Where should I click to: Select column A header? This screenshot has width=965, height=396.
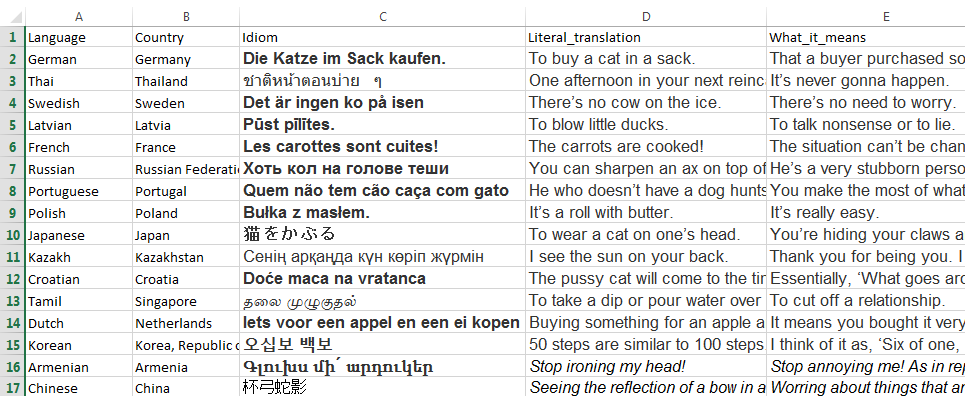coord(79,17)
